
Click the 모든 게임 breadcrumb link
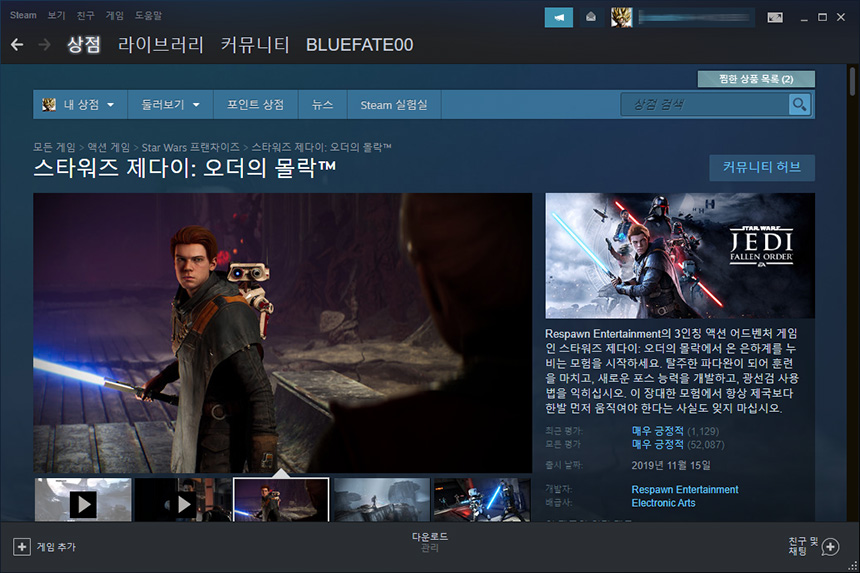pos(54,147)
